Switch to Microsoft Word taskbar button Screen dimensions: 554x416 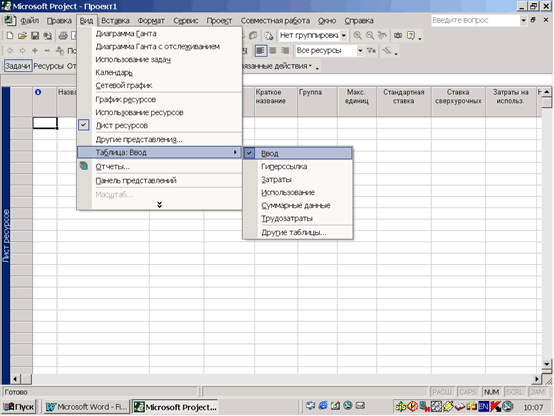tap(86, 407)
